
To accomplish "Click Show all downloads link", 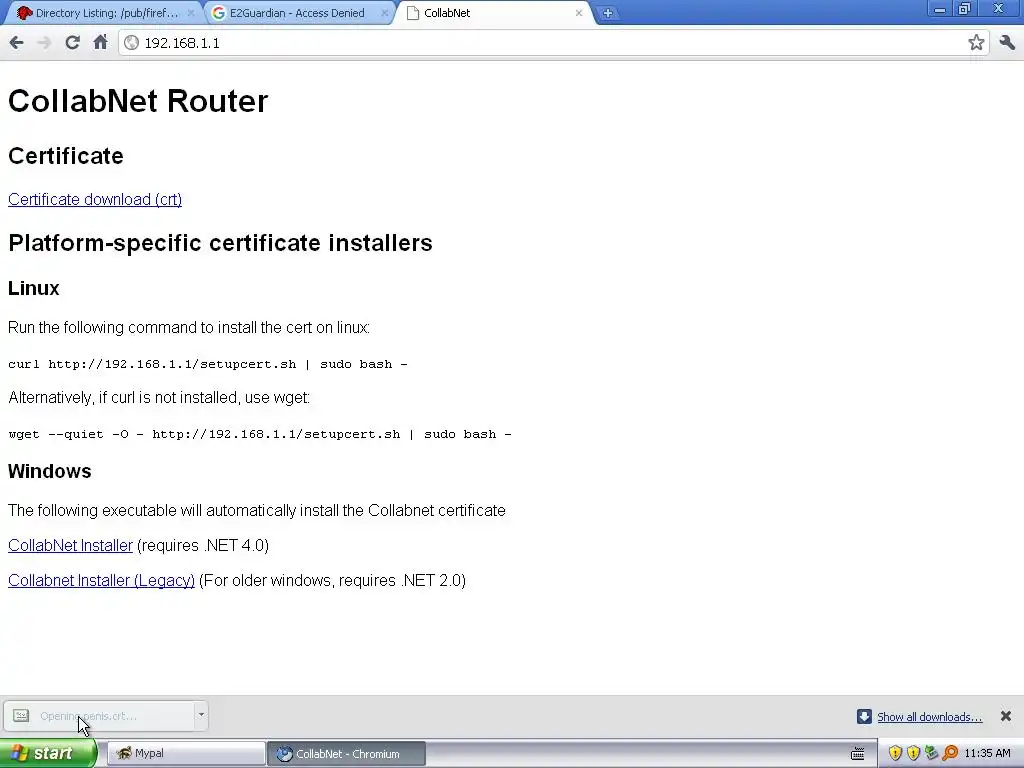I will (x=929, y=717).
